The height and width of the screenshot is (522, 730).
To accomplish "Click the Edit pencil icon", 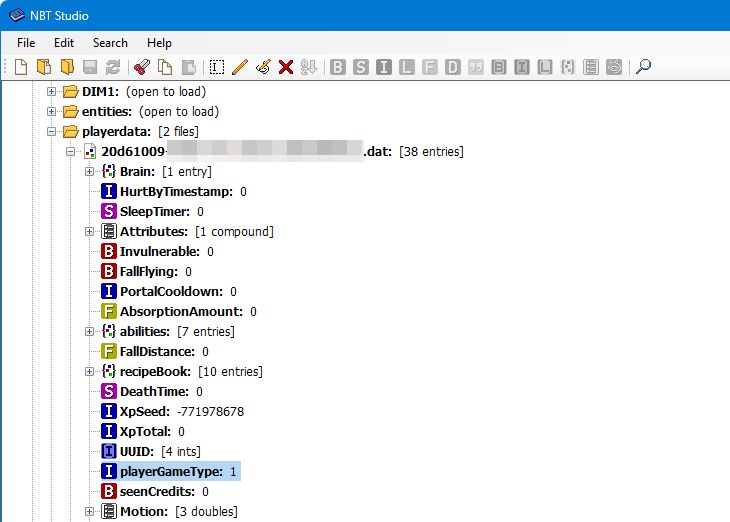I will click(240, 67).
